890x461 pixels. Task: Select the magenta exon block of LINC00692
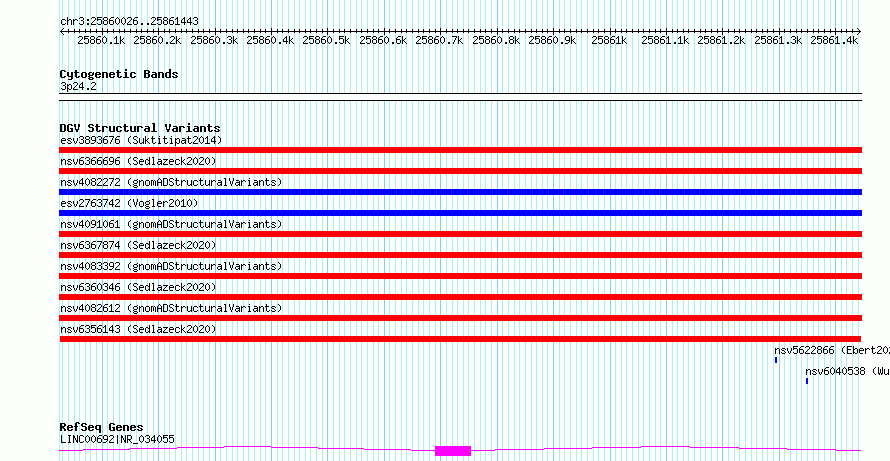(x=453, y=451)
